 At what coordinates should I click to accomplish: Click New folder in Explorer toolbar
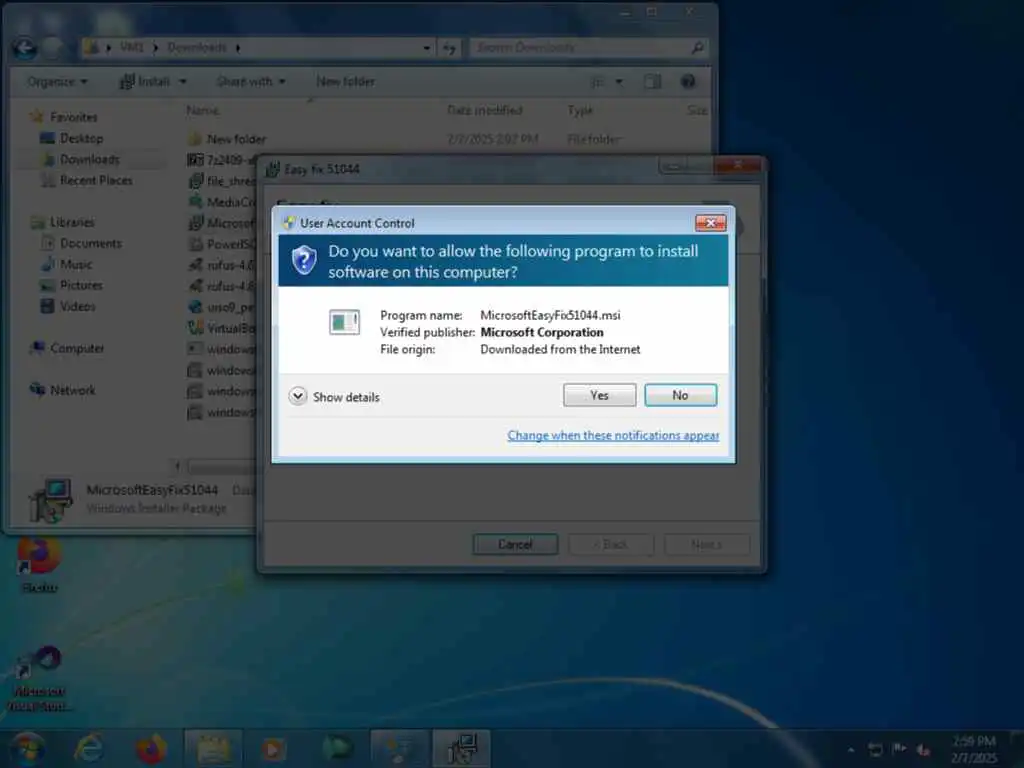(345, 82)
